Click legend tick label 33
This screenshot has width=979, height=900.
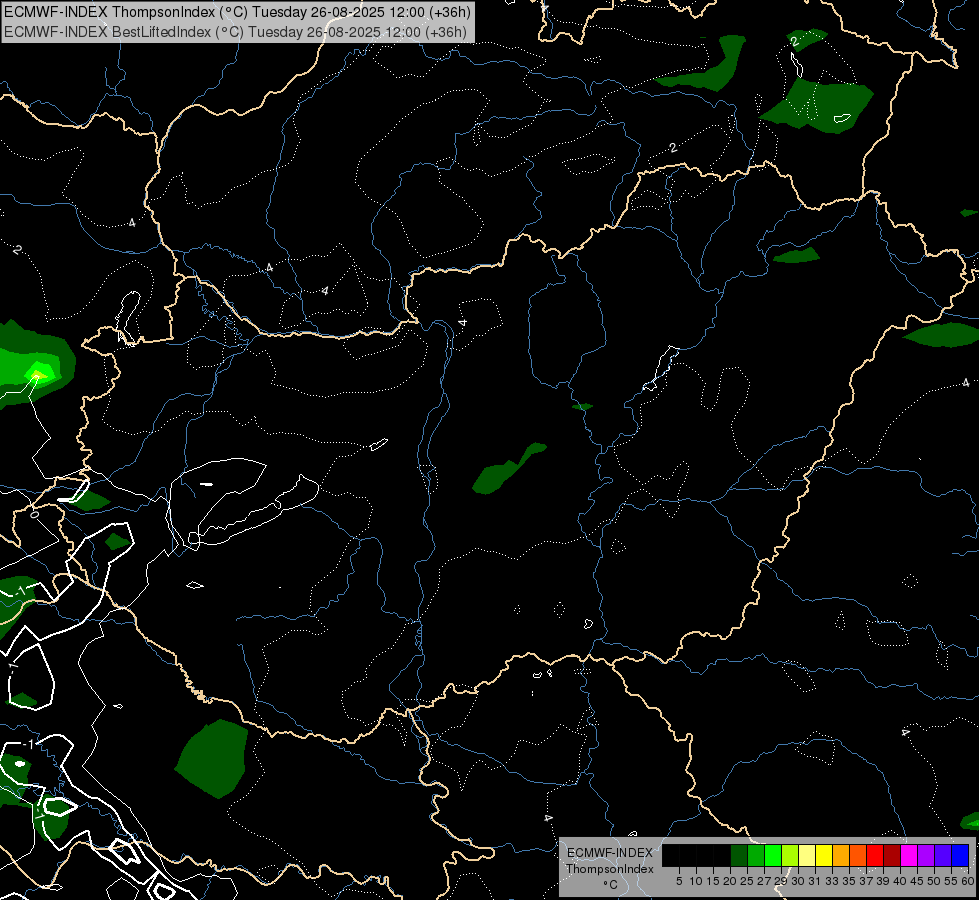pyautogui.click(x=832, y=881)
